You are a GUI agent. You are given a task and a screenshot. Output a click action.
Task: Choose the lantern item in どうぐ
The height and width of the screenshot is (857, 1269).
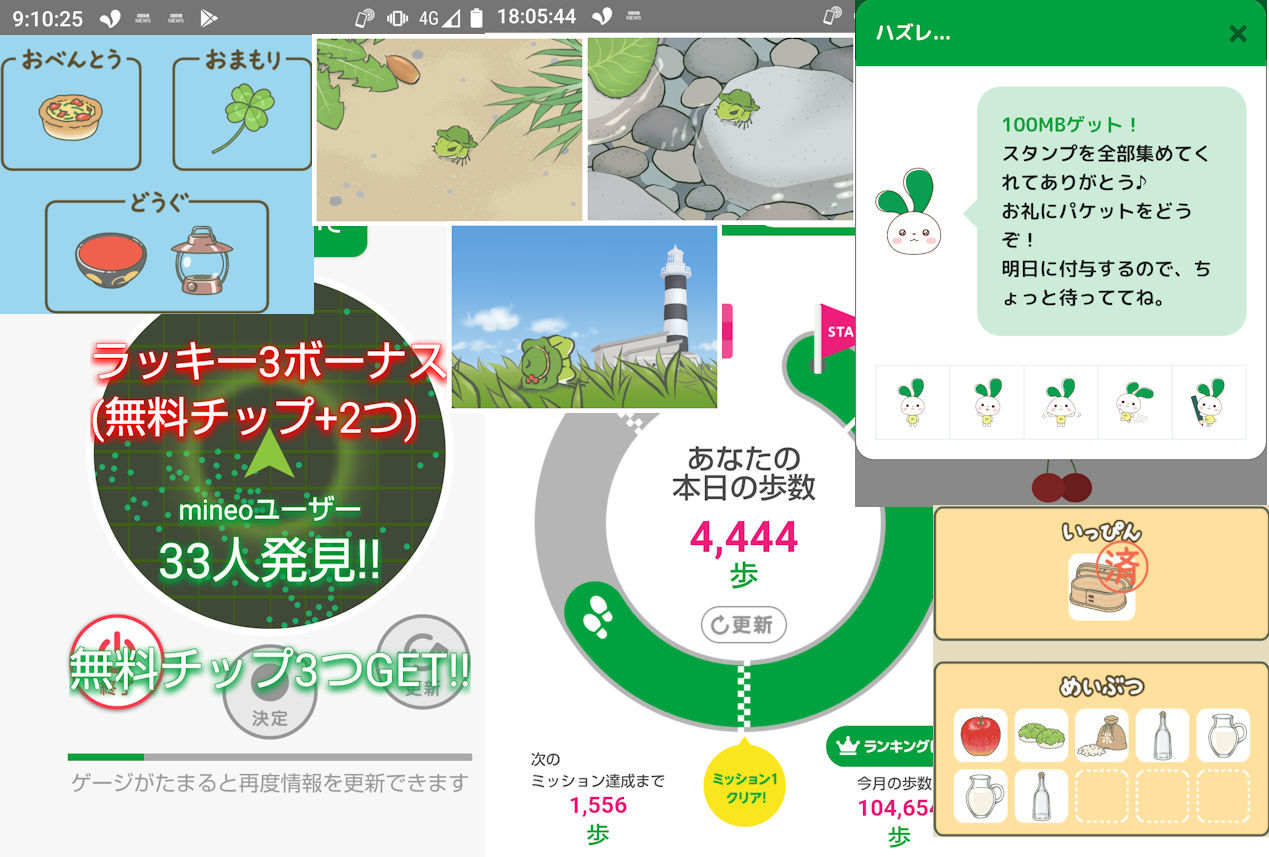[201, 261]
